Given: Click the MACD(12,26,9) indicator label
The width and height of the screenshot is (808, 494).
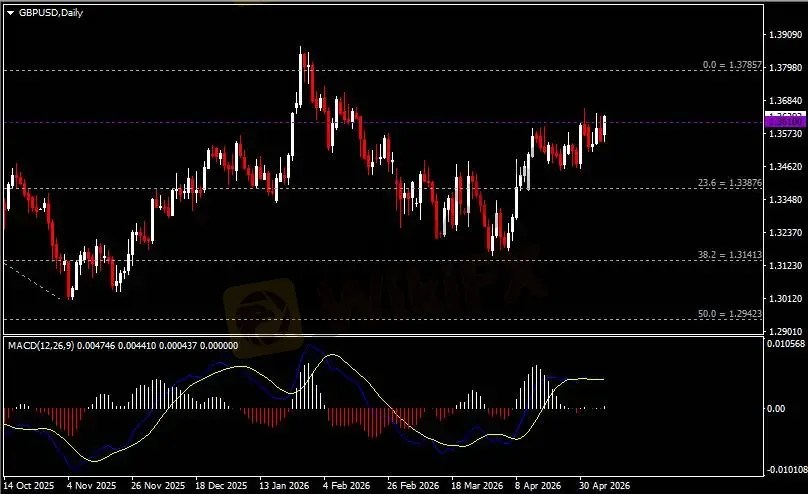Looking at the screenshot, I should click(x=41, y=345).
